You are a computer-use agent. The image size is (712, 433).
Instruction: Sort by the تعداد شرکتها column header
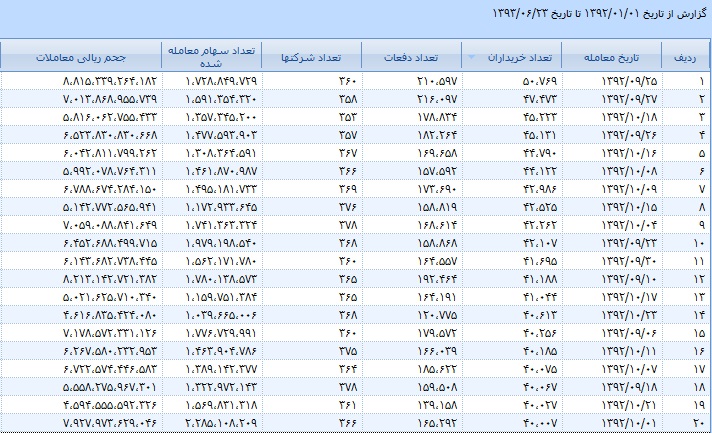311,58
